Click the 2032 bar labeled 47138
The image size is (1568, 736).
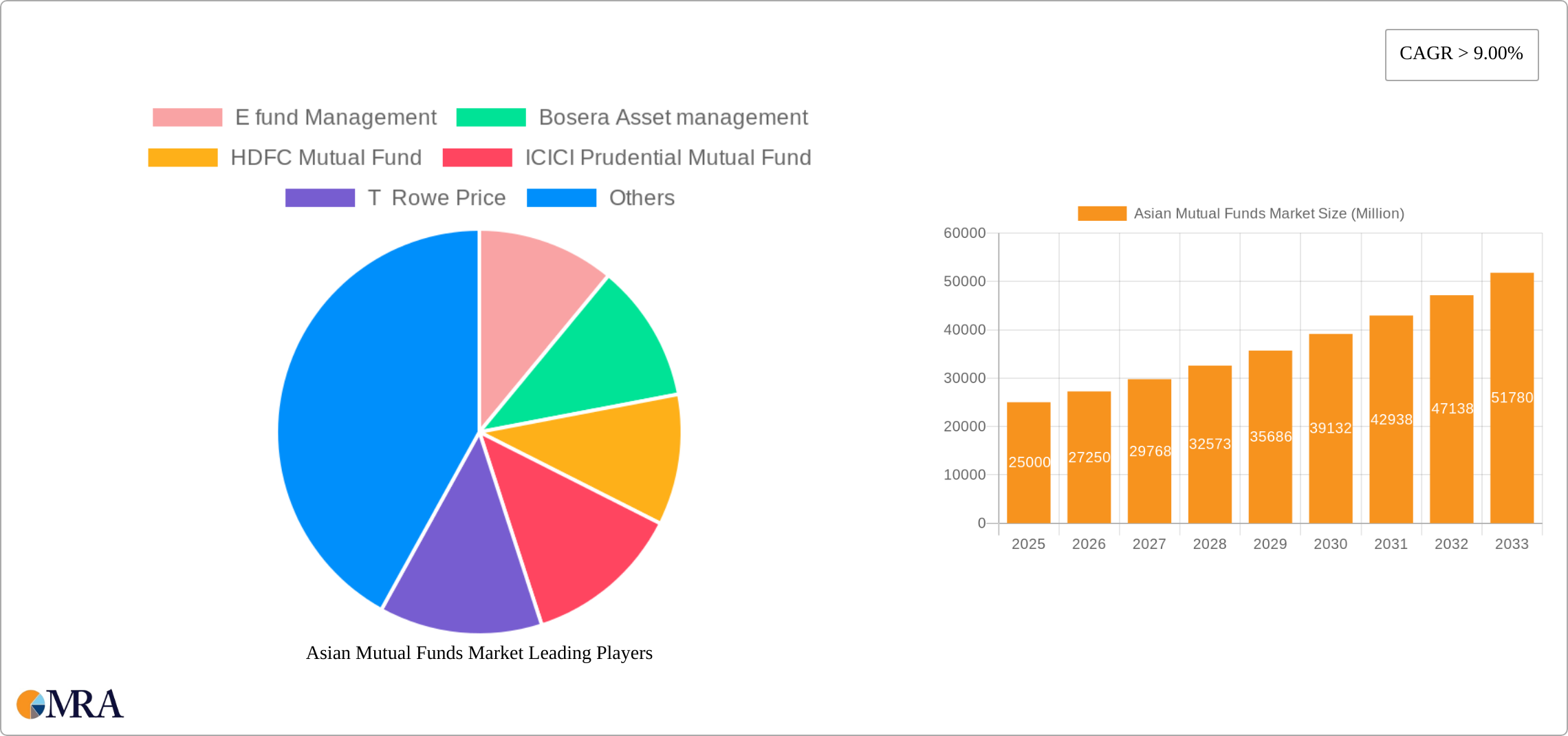(x=1452, y=409)
